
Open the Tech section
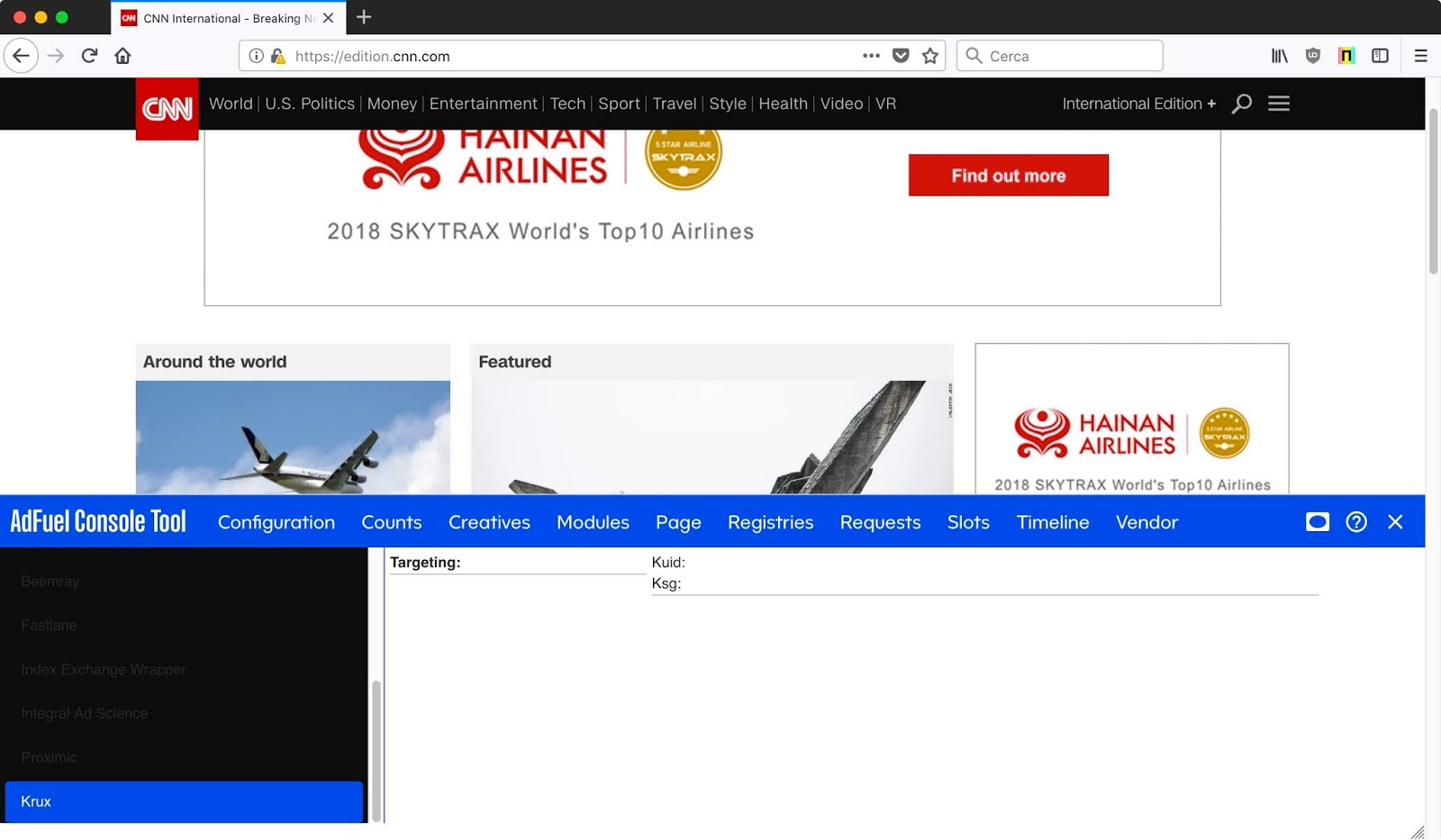point(567,104)
